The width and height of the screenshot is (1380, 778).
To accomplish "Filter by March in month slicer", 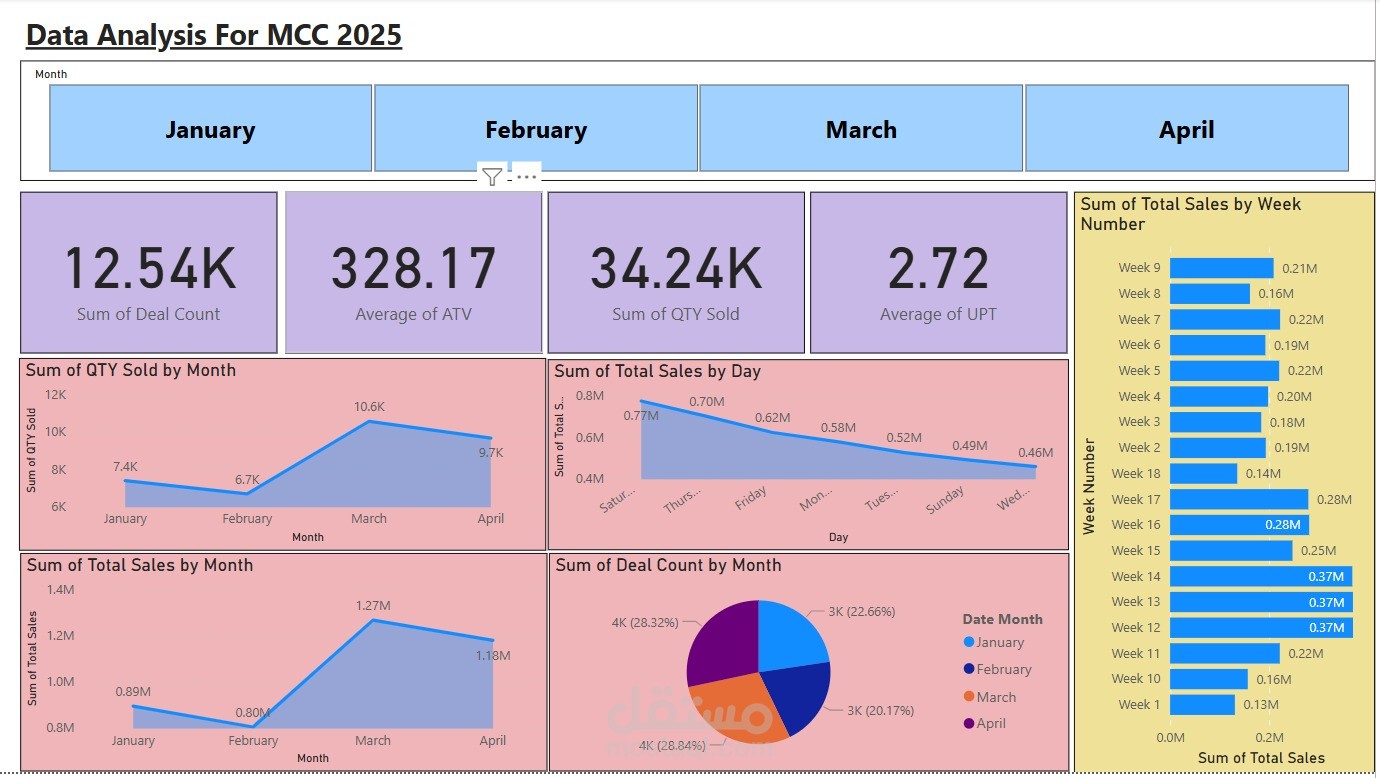I will [861, 128].
